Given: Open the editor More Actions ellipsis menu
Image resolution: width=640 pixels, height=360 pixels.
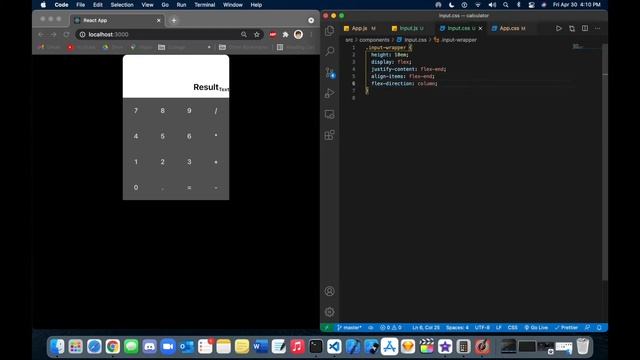Looking at the screenshot, I should pos(598,28).
